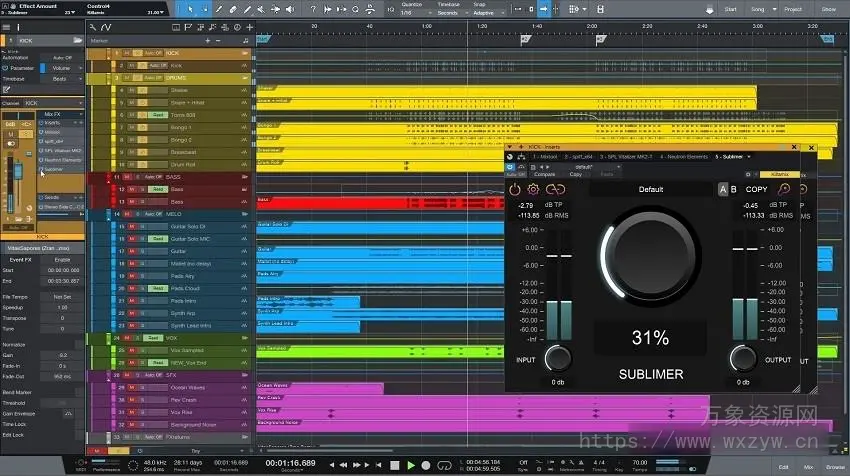Screen dimensions: 850x476
Task: Click the Sublimer input/output link icon
Action: (x=554, y=189)
